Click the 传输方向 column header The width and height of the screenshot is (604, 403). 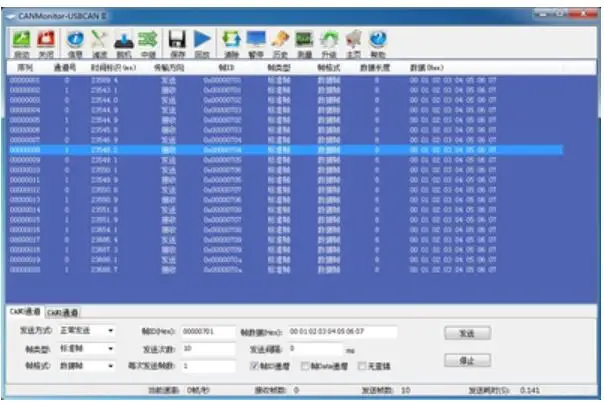pyautogui.click(x=169, y=68)
